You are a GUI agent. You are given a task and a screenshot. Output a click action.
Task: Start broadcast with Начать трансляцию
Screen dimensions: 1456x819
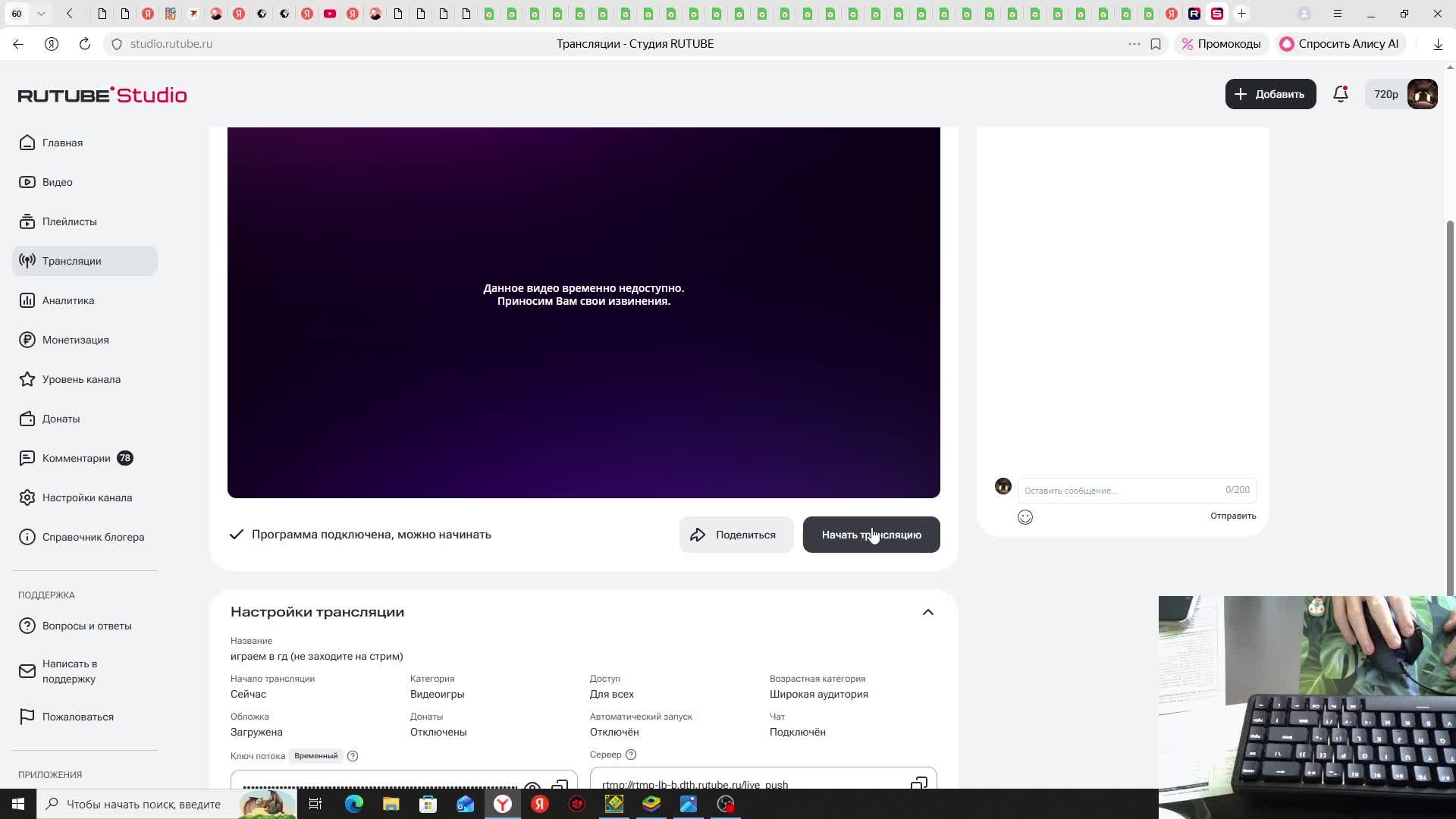(871, 535)
